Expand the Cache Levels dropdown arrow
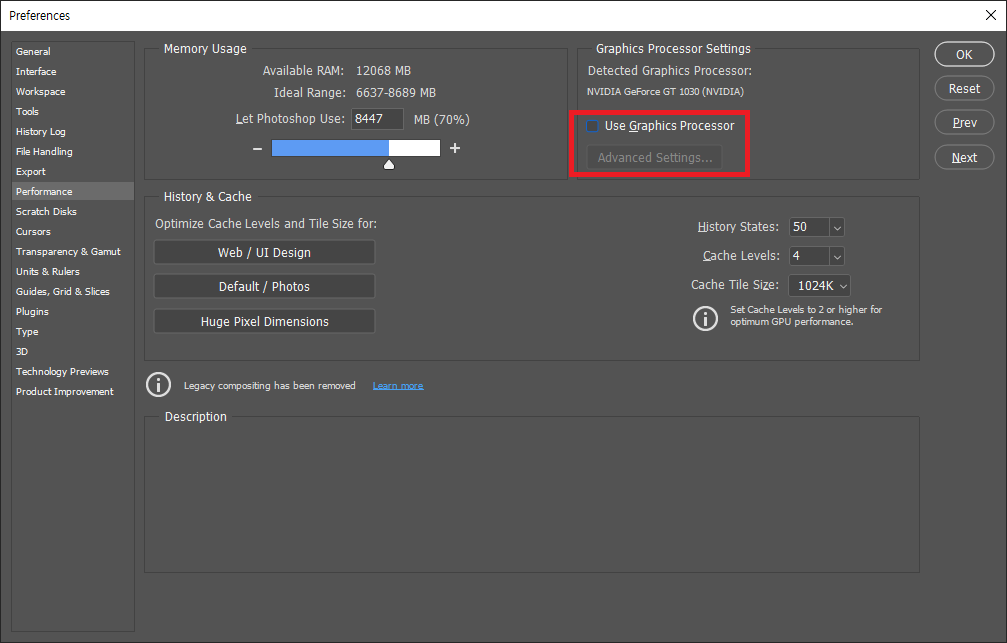The width and height of the screenshot is (1007, 643). pyautogui.click(x=836, y=256)
